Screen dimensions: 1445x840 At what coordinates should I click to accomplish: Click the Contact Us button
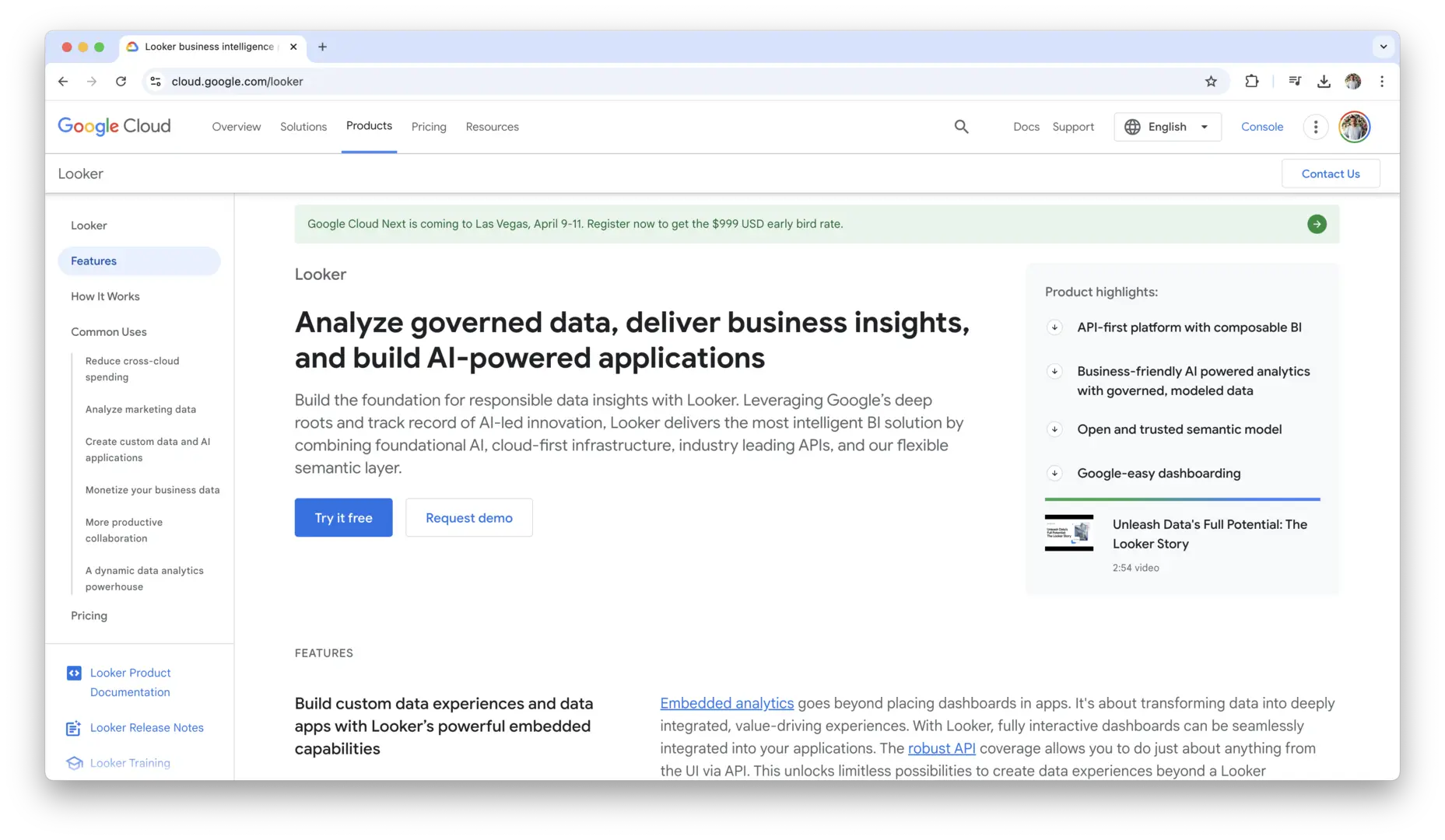[x=1331, y=173]
